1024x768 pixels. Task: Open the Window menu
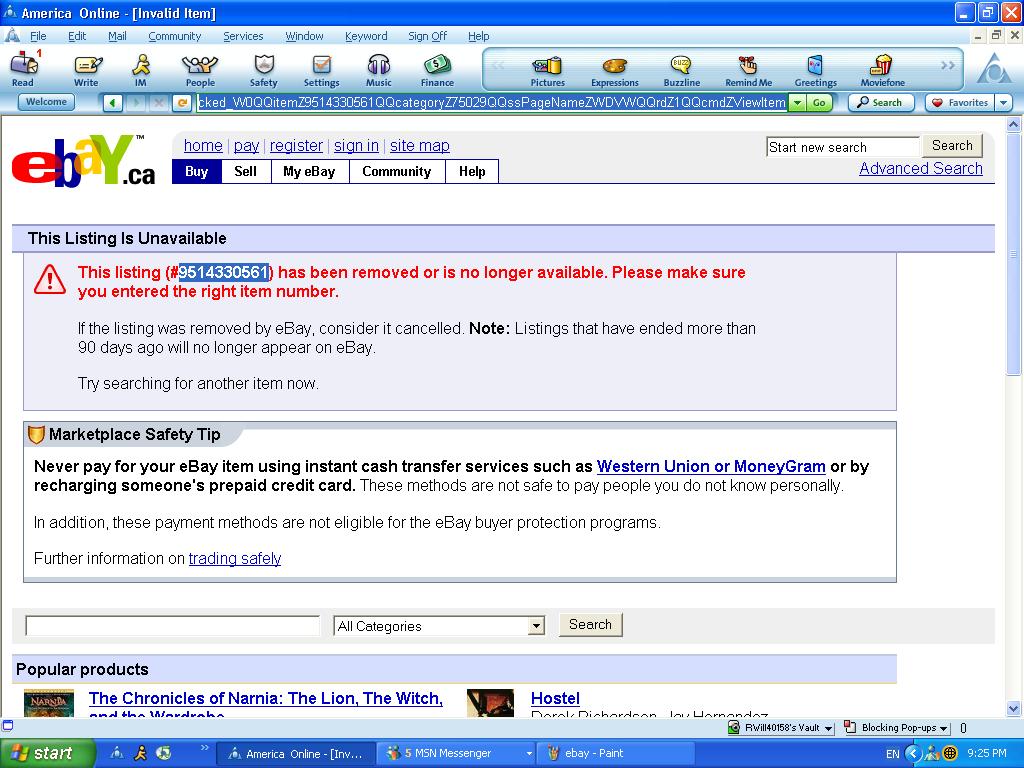pyautogui.click(x=304, y=36)
